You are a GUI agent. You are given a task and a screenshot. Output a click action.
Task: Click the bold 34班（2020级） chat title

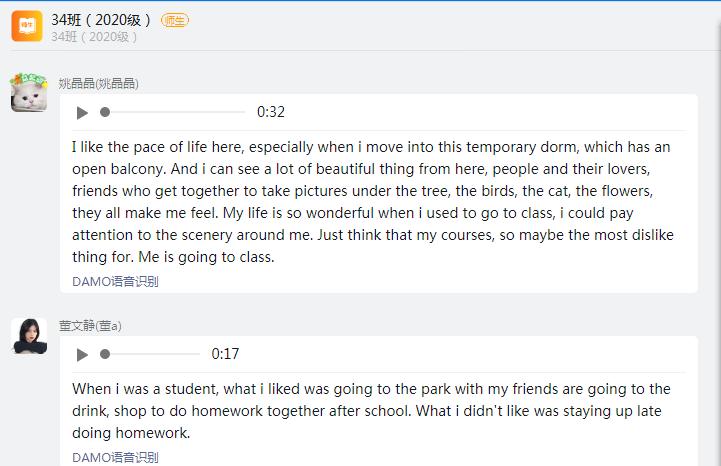[101, 19]
